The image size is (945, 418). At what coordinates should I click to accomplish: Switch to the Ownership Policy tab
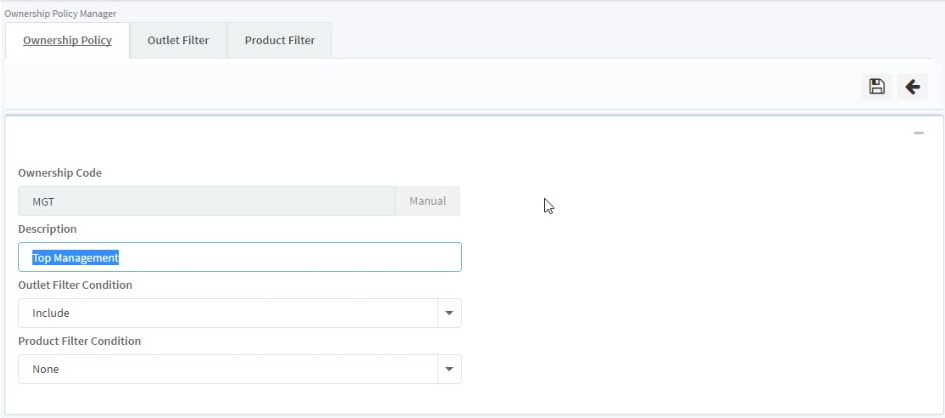tap(67, 41)
